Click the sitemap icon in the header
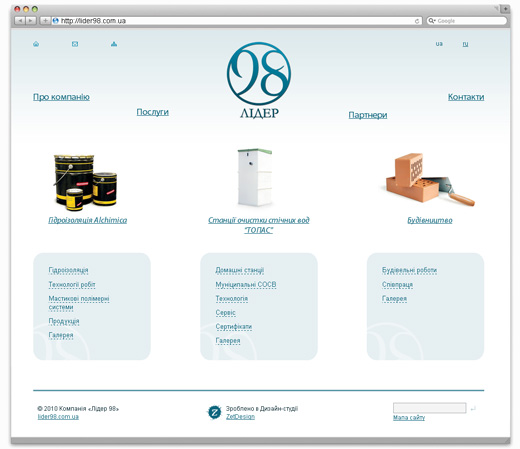 pyautogui.click(x=114, y=44)
